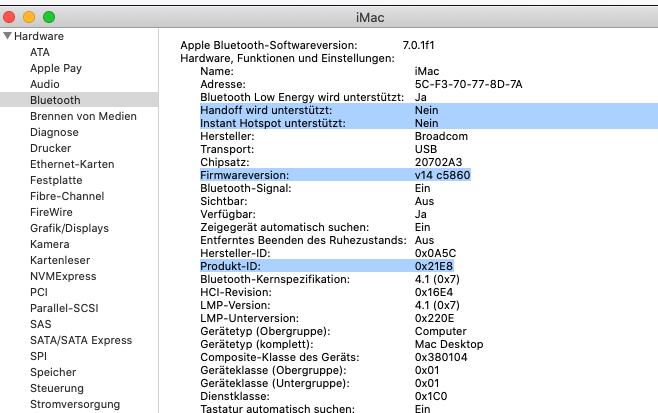
Task: Select Audio in the sidebar
Action: [45, 84]
